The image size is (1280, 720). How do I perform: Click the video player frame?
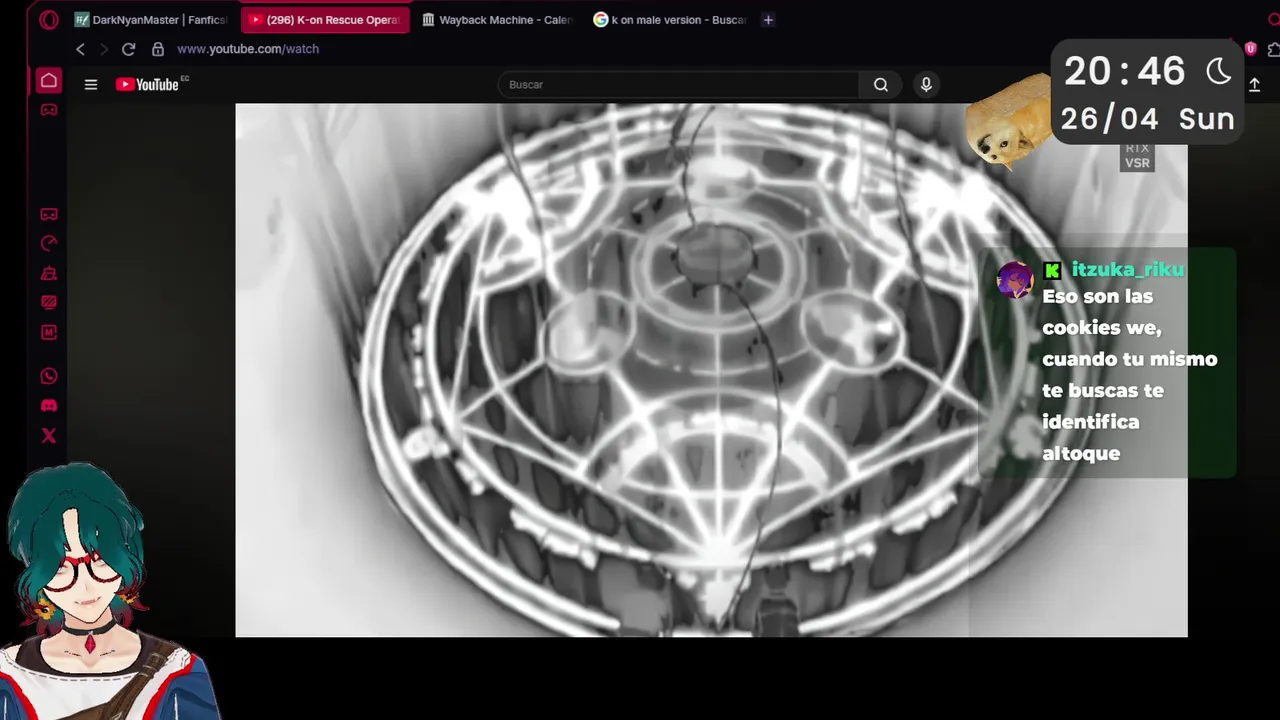[x=711, y=370]
